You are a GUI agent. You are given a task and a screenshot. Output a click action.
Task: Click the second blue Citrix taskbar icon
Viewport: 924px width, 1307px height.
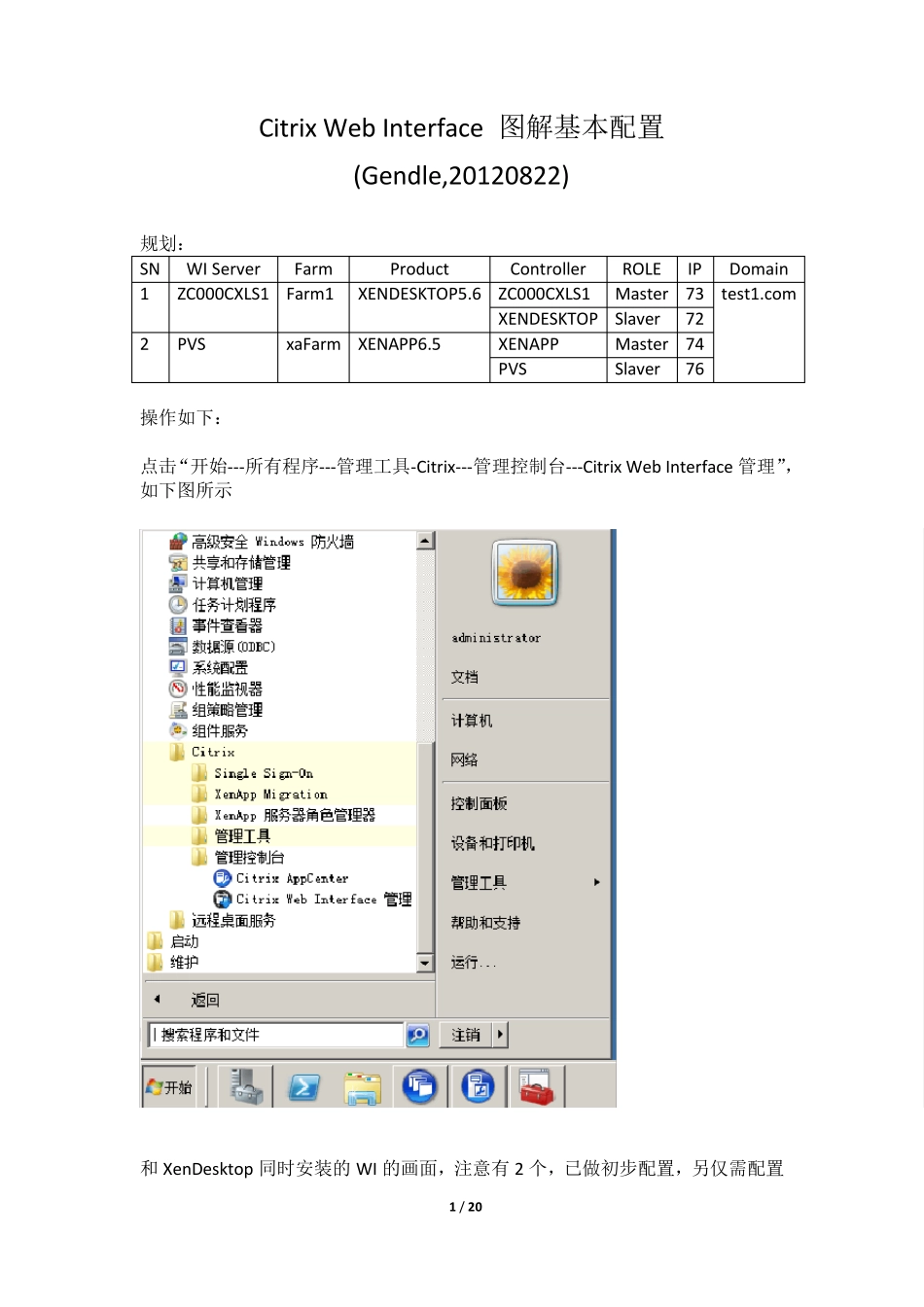(x=478, y=1086)
